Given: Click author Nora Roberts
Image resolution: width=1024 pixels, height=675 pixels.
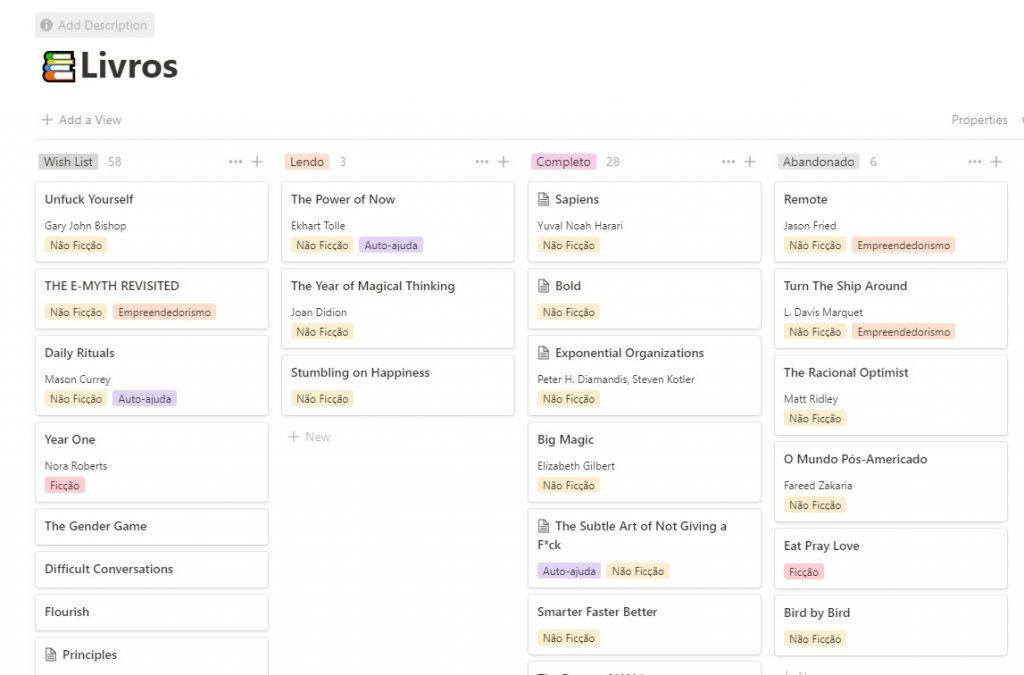Looking at the screenshot, I should 76,466.
